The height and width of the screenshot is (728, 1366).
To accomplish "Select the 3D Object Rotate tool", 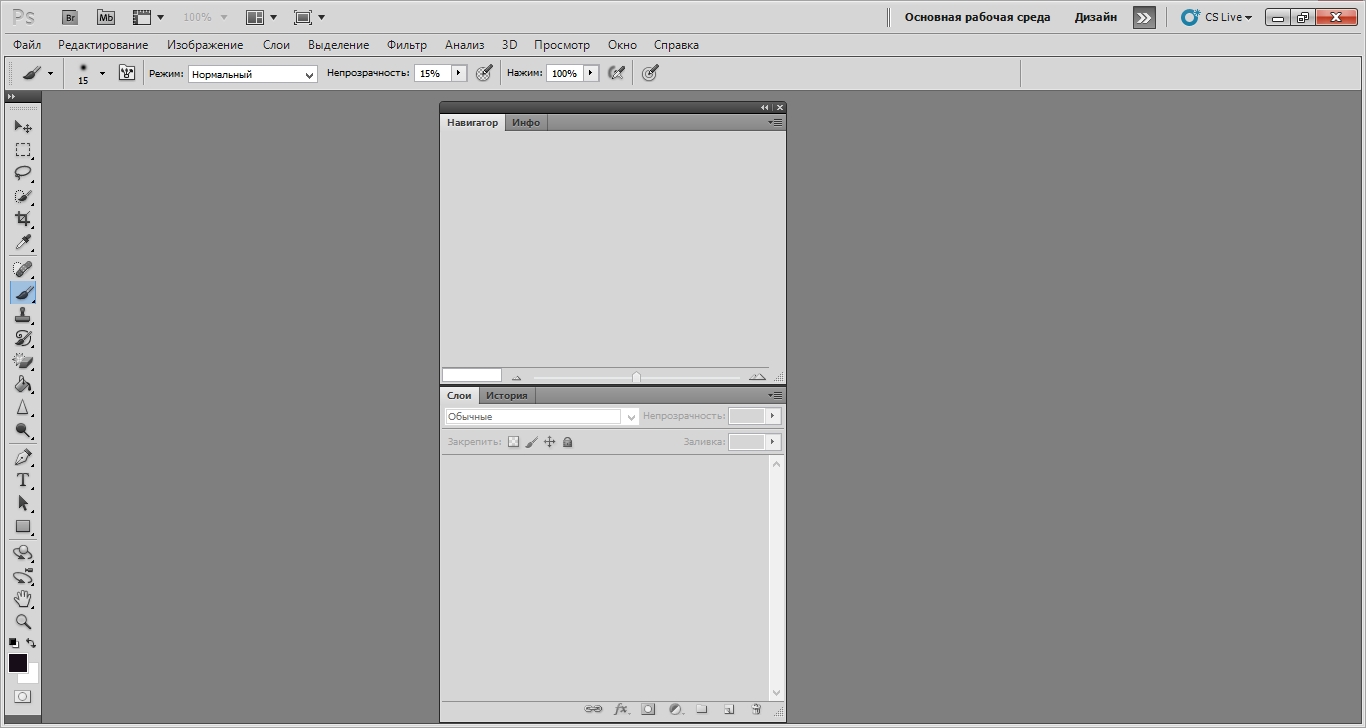I will (x=22, y=554).
